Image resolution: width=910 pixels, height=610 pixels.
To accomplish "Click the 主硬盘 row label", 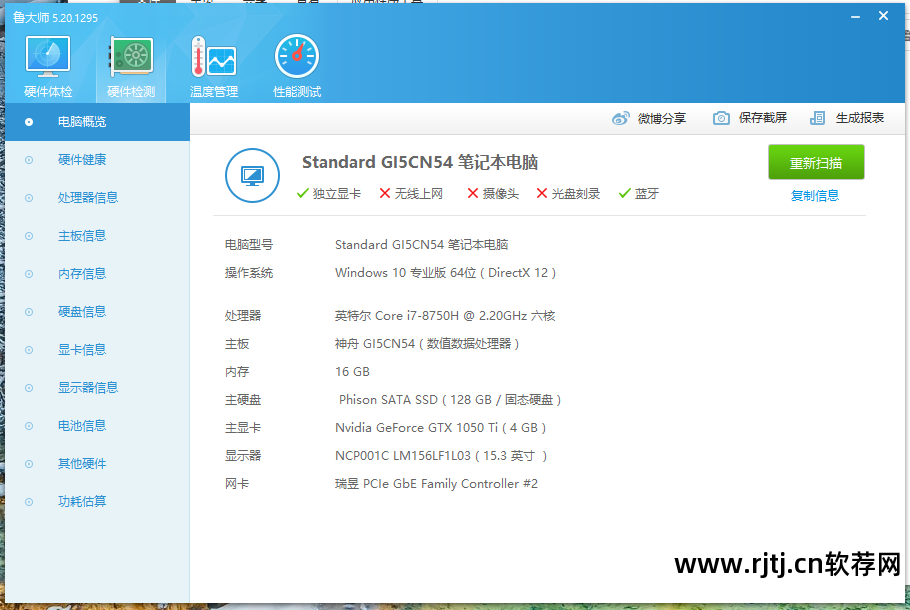I will 243,400.
